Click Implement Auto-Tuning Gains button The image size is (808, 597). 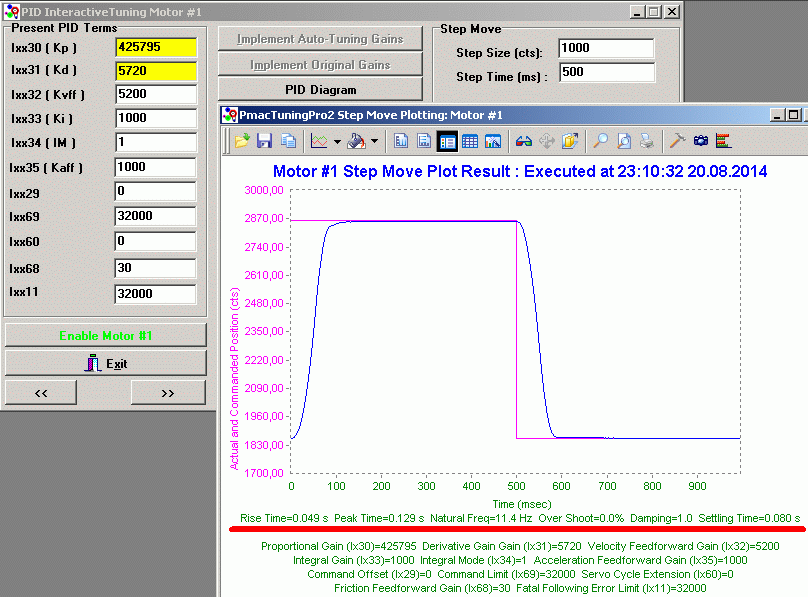(320, 39)
